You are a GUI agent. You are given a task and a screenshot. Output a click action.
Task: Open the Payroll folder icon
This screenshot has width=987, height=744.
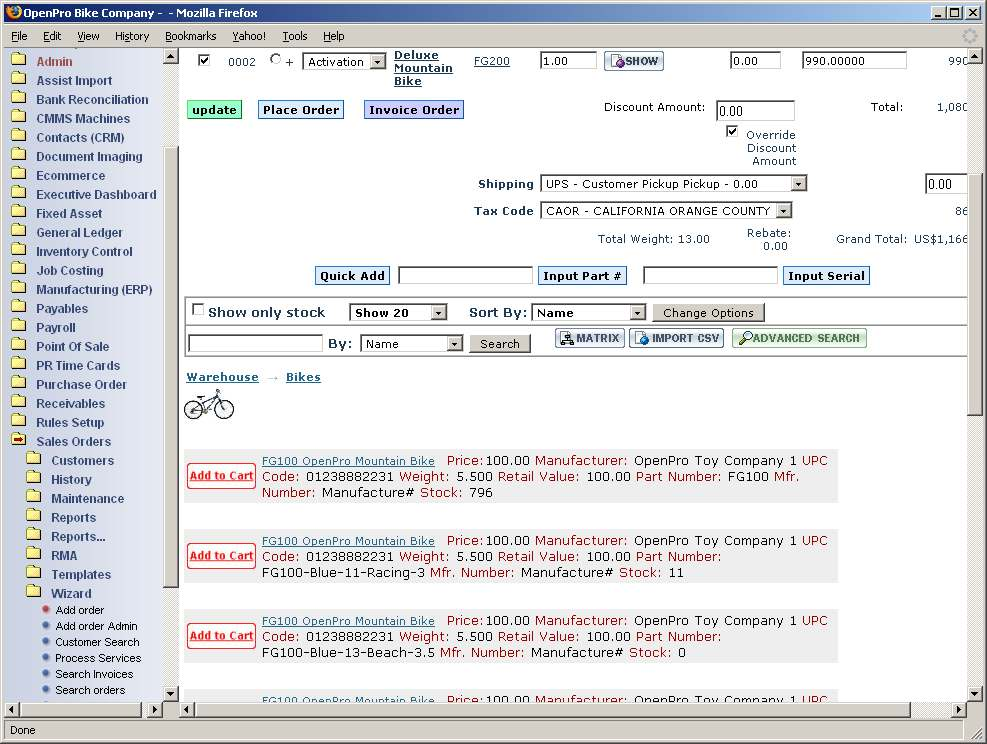[x=18, y=327]
